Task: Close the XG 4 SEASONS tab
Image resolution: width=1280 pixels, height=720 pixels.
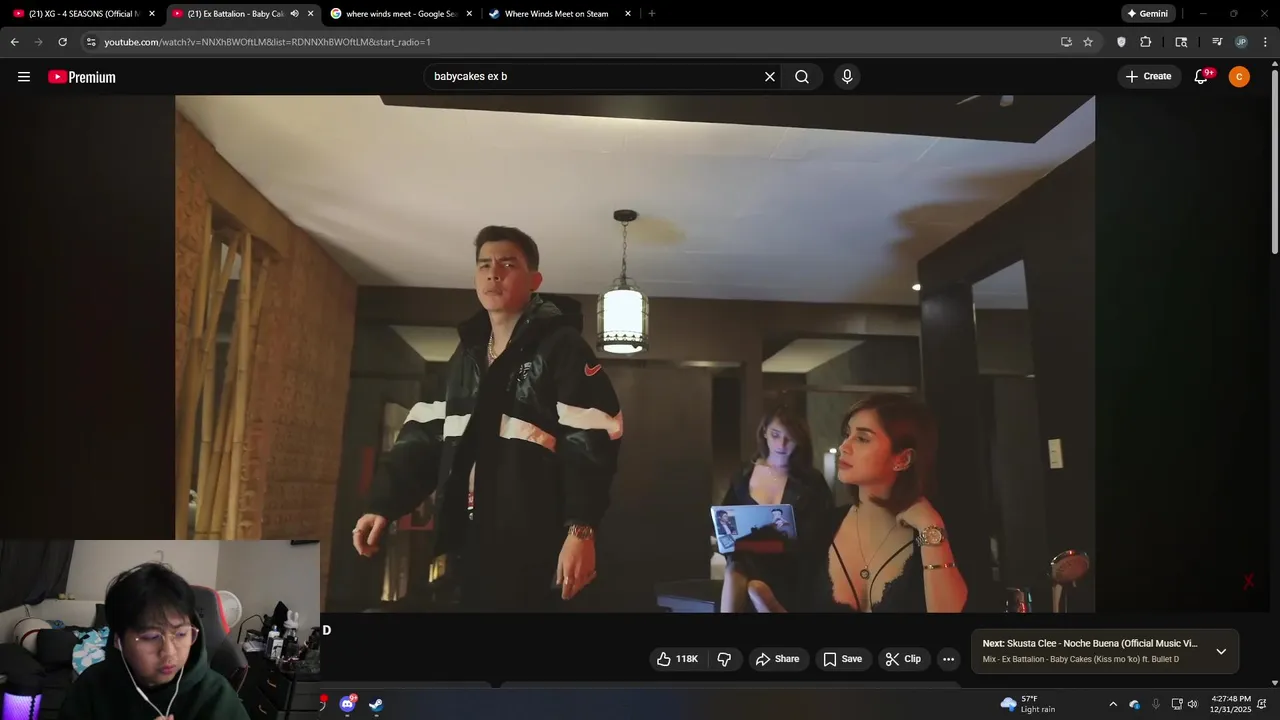Action: coord(152,14)
